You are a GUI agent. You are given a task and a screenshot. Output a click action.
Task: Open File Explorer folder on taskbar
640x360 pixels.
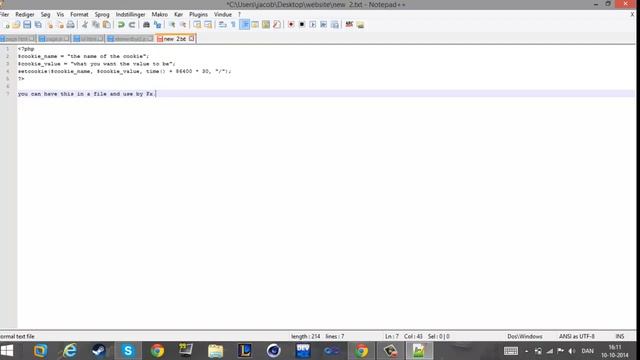coord(216,351)
